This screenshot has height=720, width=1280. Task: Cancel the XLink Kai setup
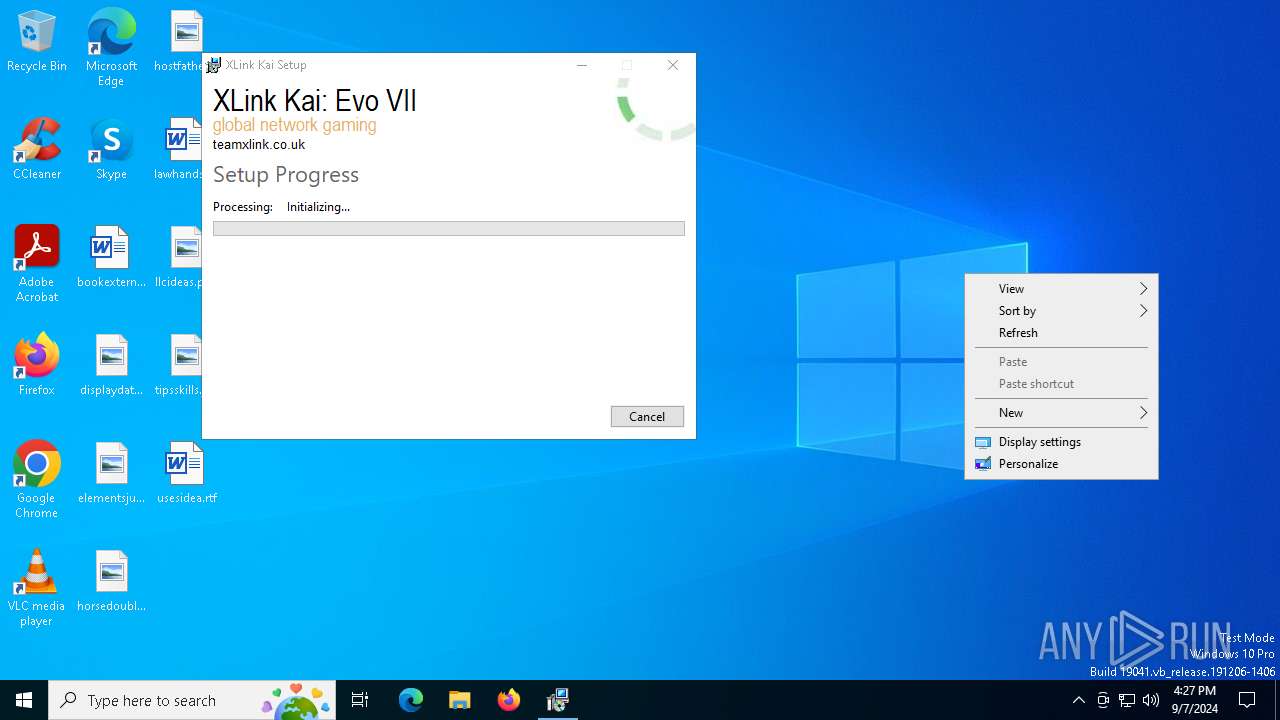[647, 417]
